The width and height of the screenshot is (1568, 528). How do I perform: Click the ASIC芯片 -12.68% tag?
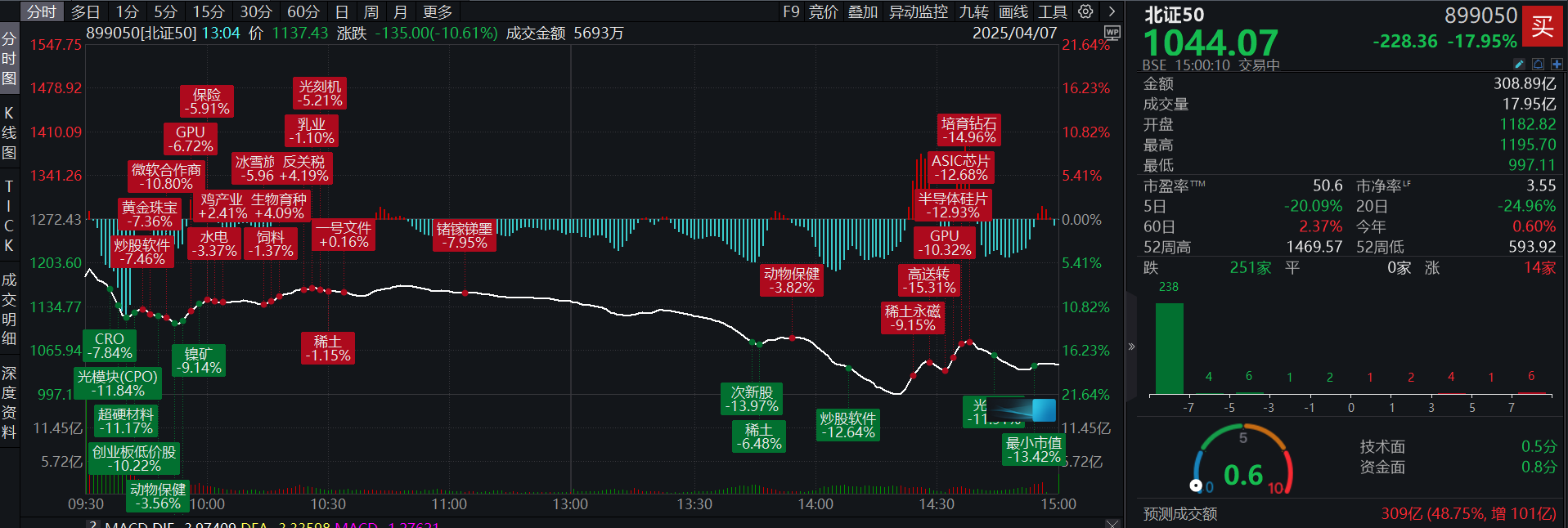point(961,168)
